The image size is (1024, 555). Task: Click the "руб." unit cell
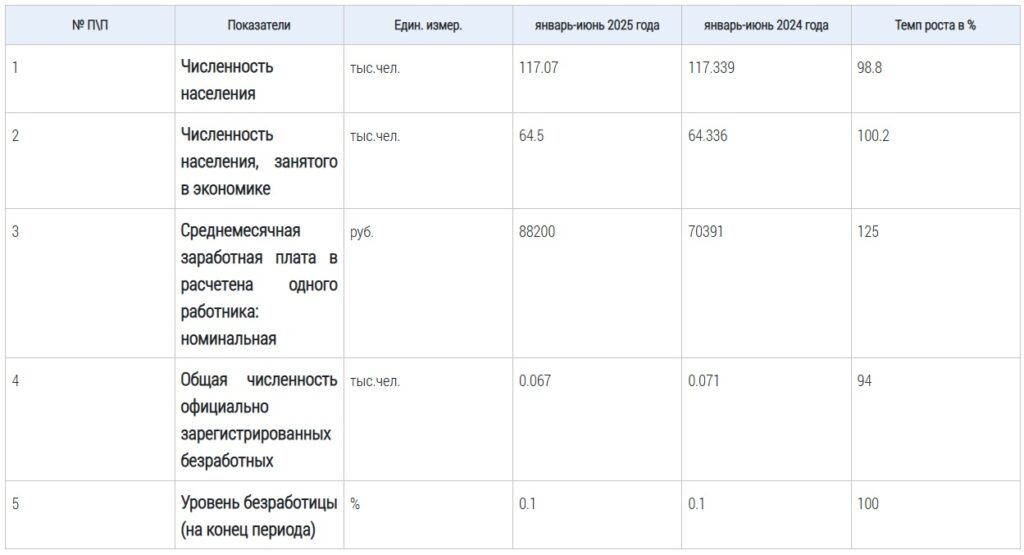coord(362,232)
